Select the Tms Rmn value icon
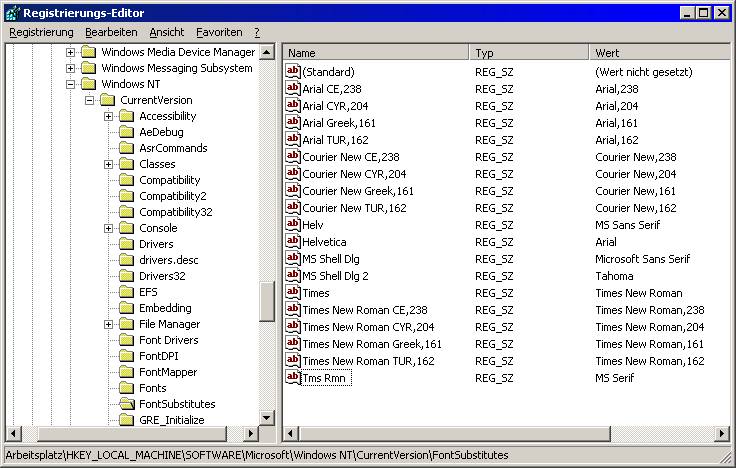 point(293,378)
